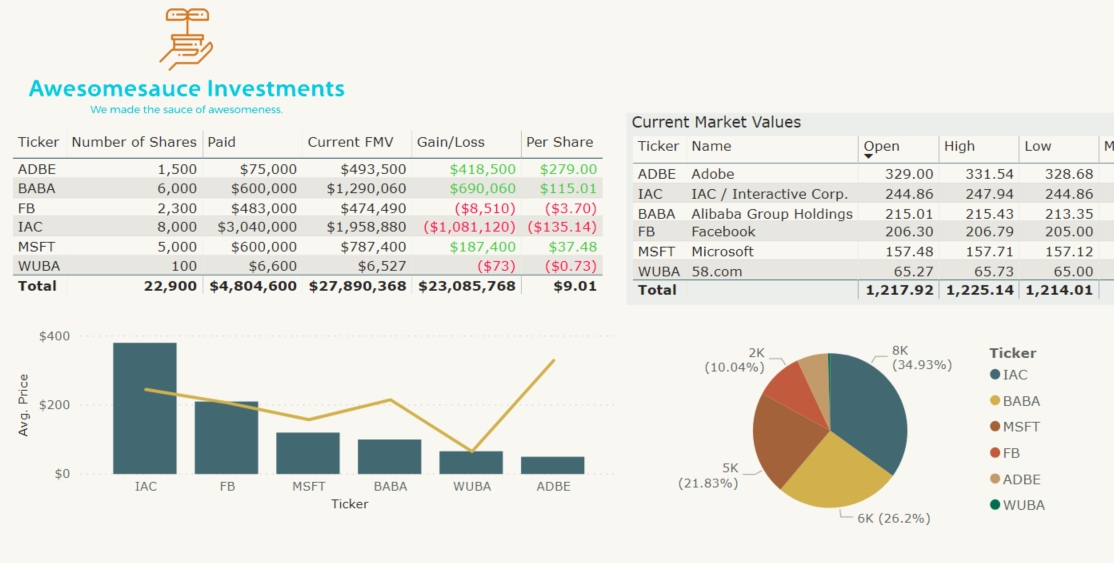Click the sort arrow under Open column
This screenshot has width=1114, height=563.
point(868,156)
